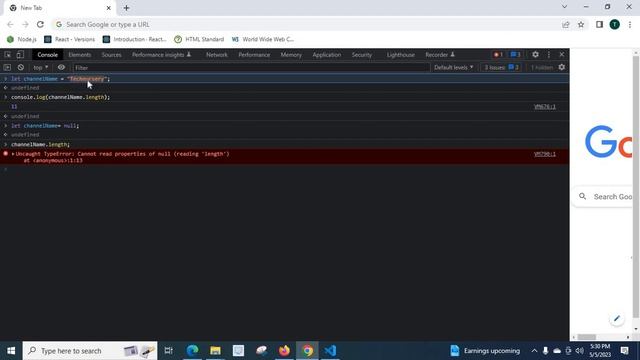Open source link in the TypeError row
The width and height of the screenshot is (640, 360).
[544, 154]
